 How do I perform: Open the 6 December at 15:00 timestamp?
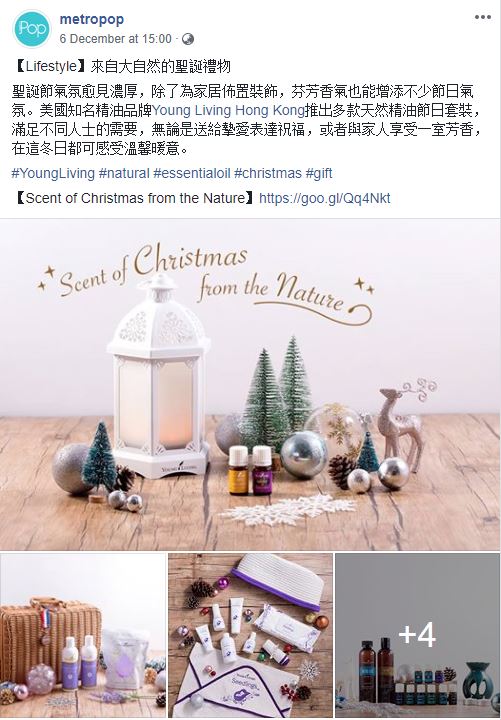116,39
